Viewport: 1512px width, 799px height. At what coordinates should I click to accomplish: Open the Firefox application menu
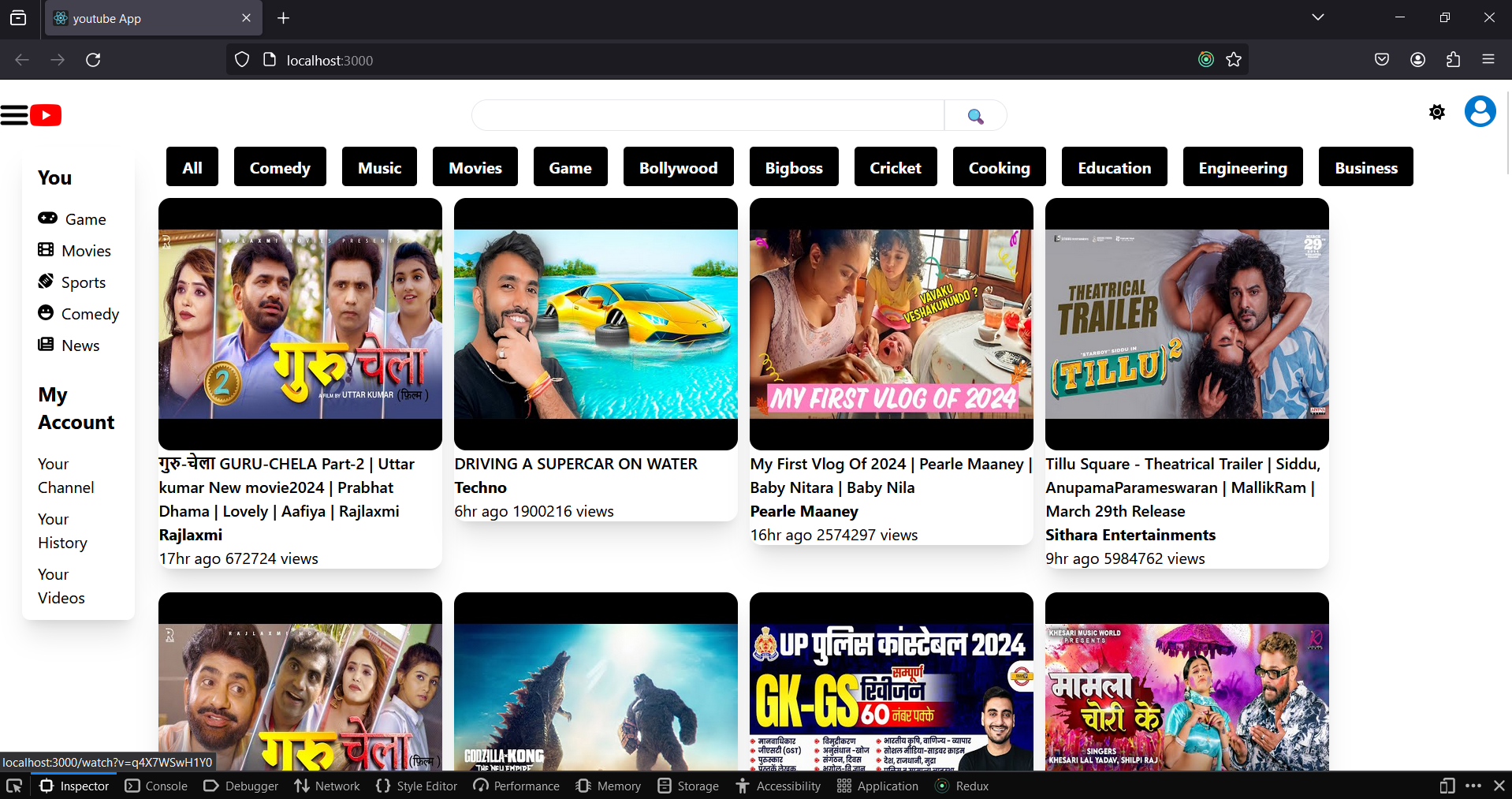(x=1488, y=60)
